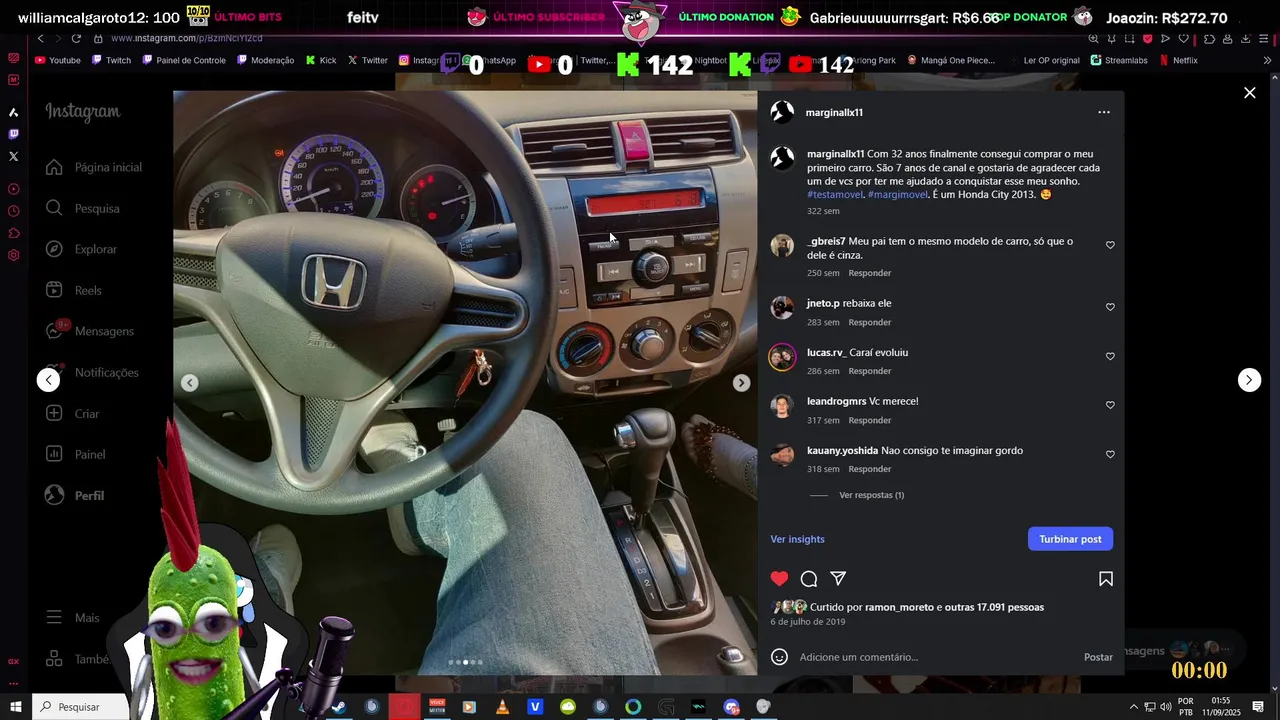1280x720 pixels.
Task: Open 'Notificações' in Instagram sidebar
Action: [92, 372]
